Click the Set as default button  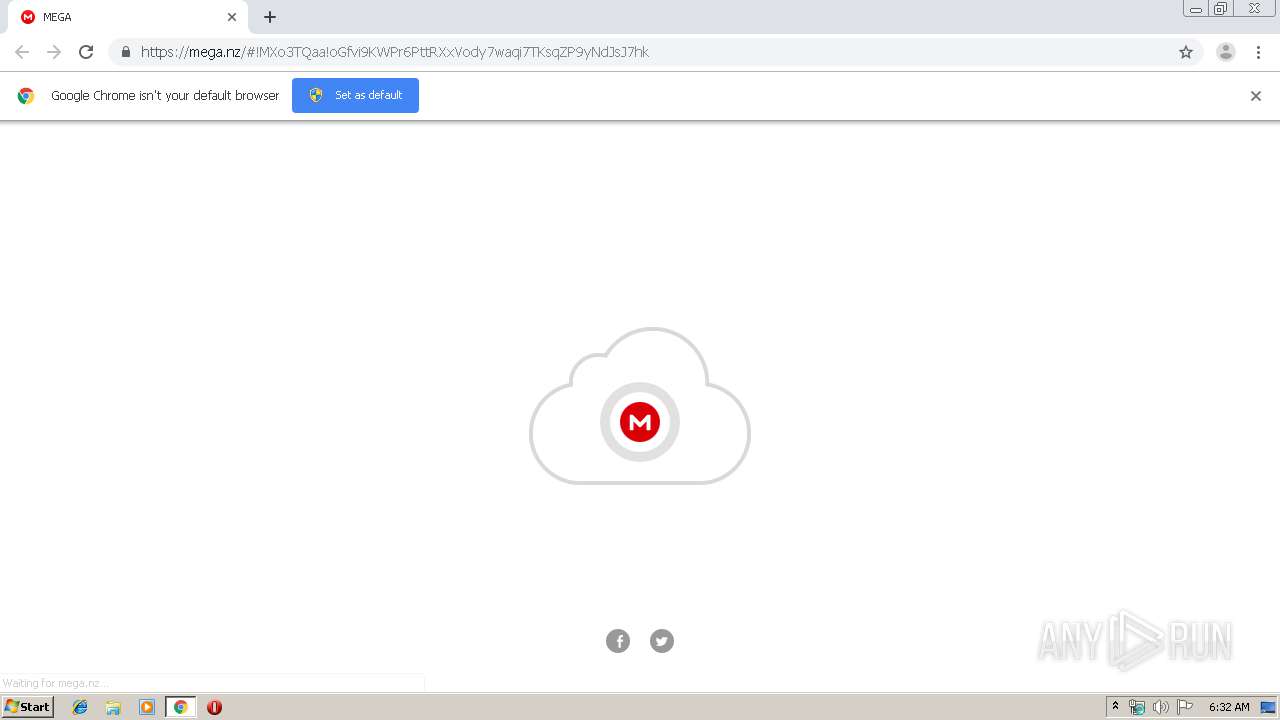pos(355,95)
